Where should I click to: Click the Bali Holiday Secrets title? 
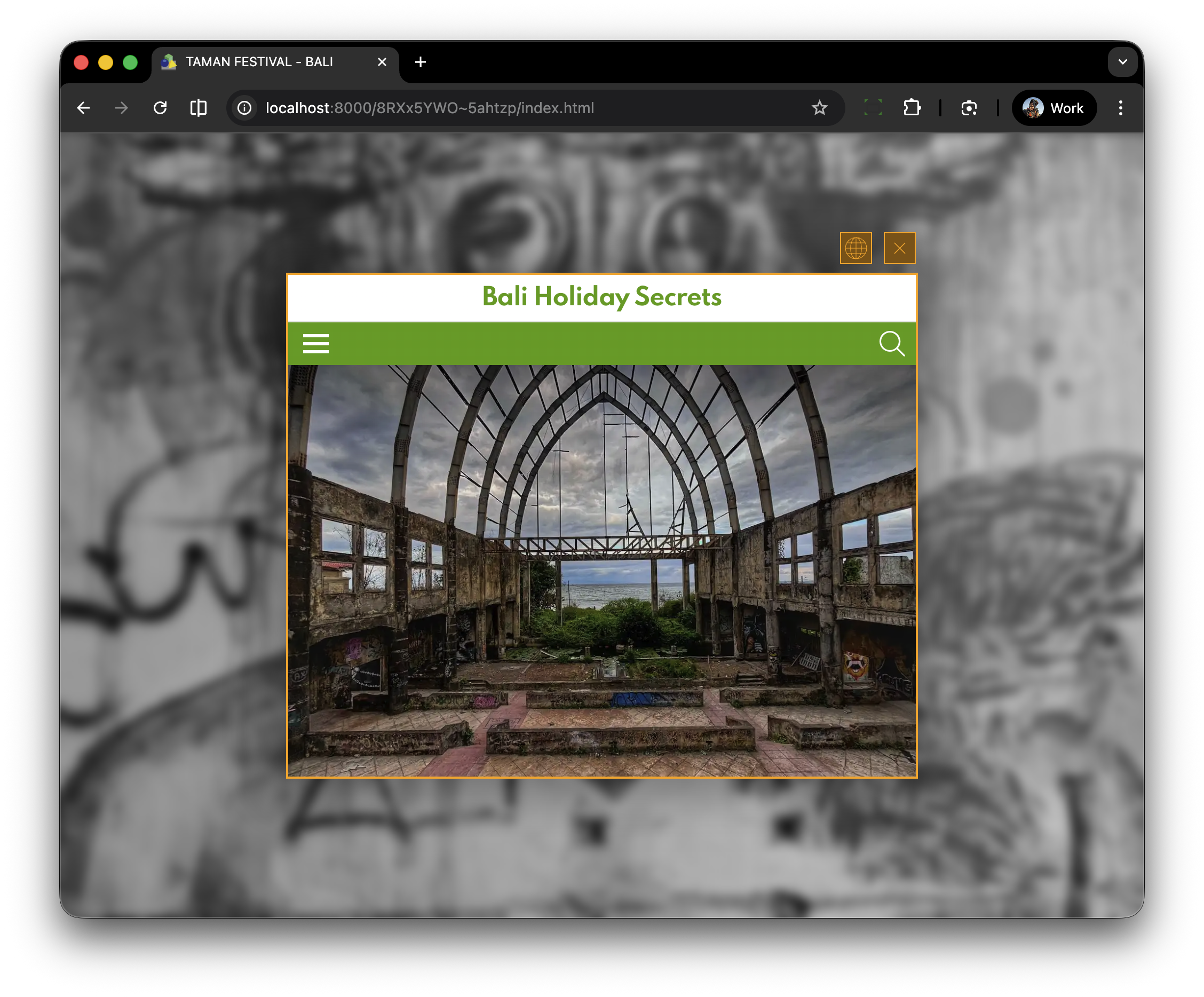pyautogui.click(x=601, y=297)
